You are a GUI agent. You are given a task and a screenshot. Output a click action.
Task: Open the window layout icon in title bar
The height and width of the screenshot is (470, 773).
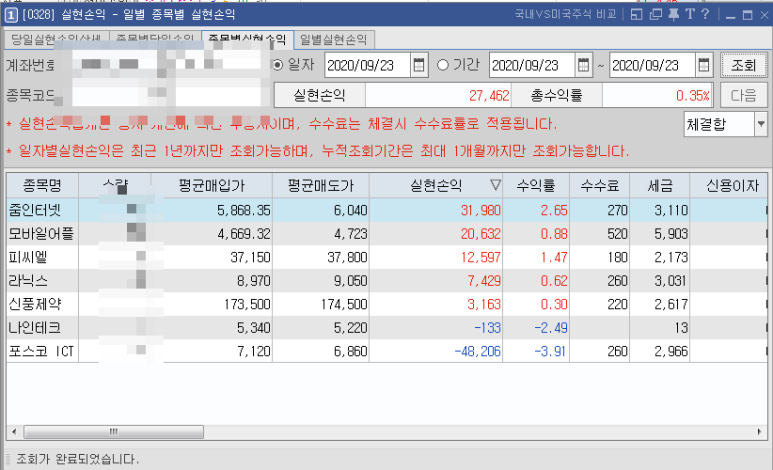pyautogui.click(x=636, y=15)
